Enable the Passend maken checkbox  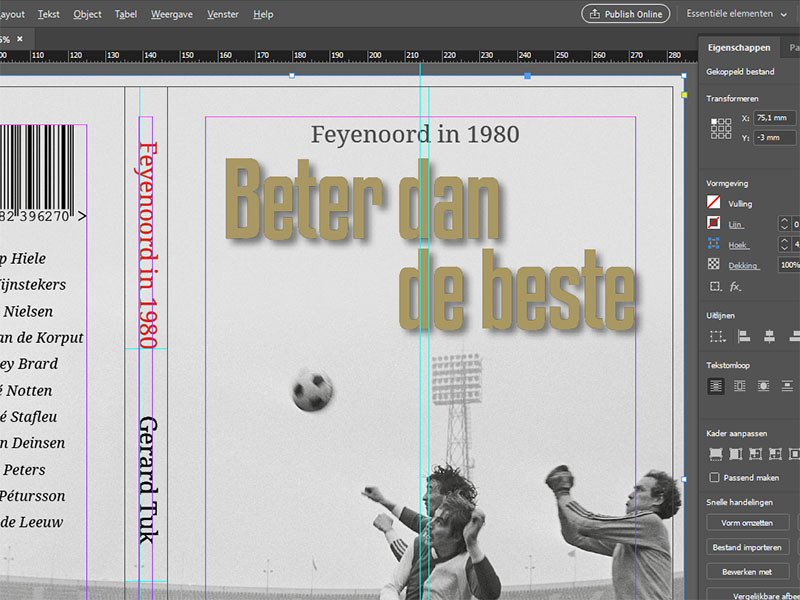pos(714,478)
